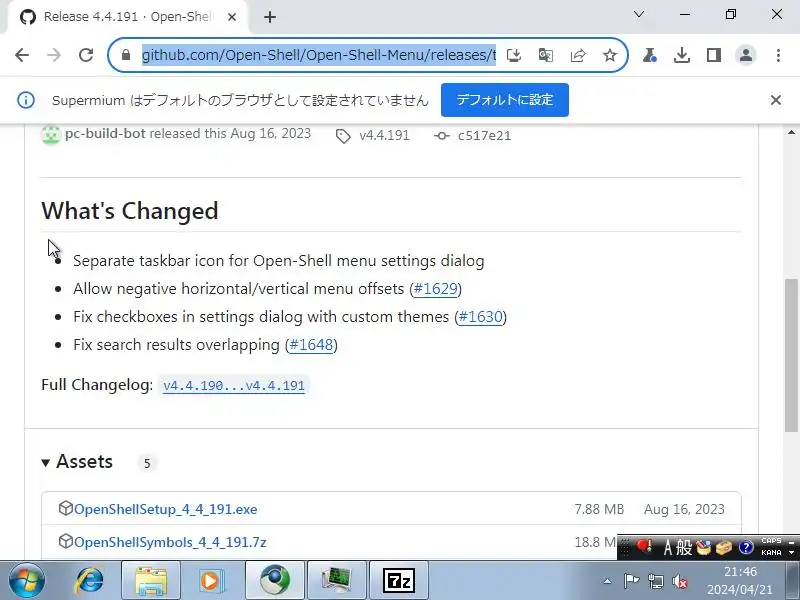Show hidden system tray icons
The width and height of the screenshot is (800, 600).
click(x=607, y=581)
